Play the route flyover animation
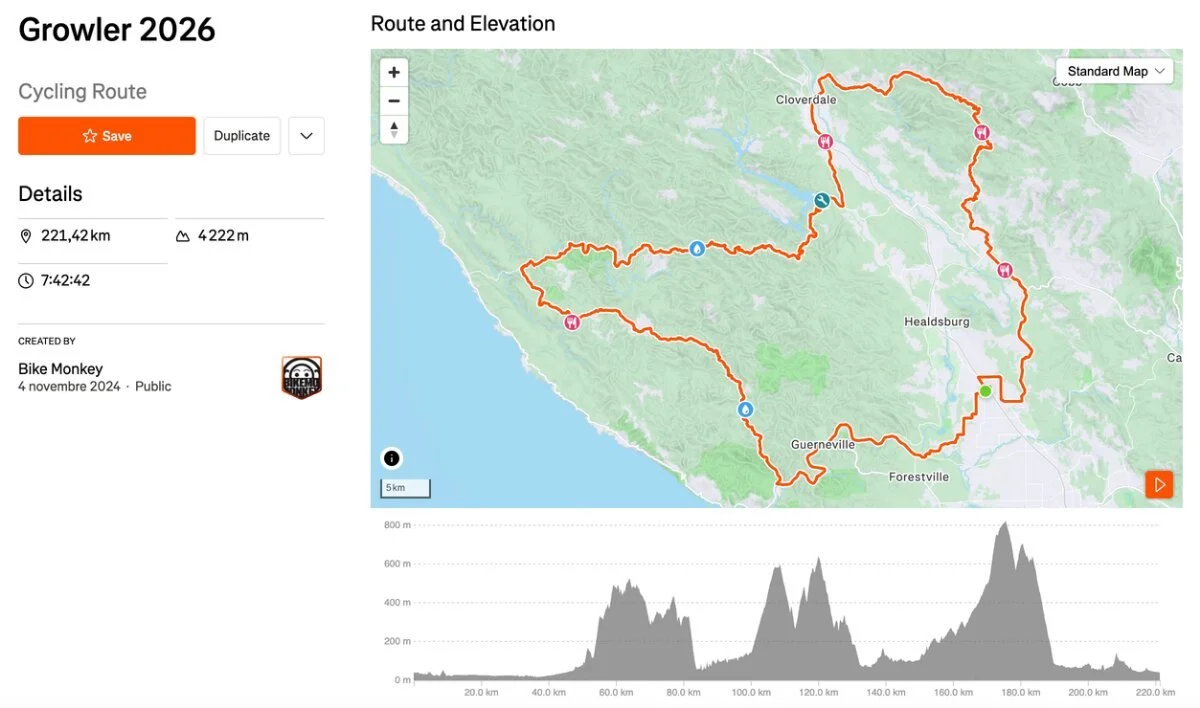 1159,485
